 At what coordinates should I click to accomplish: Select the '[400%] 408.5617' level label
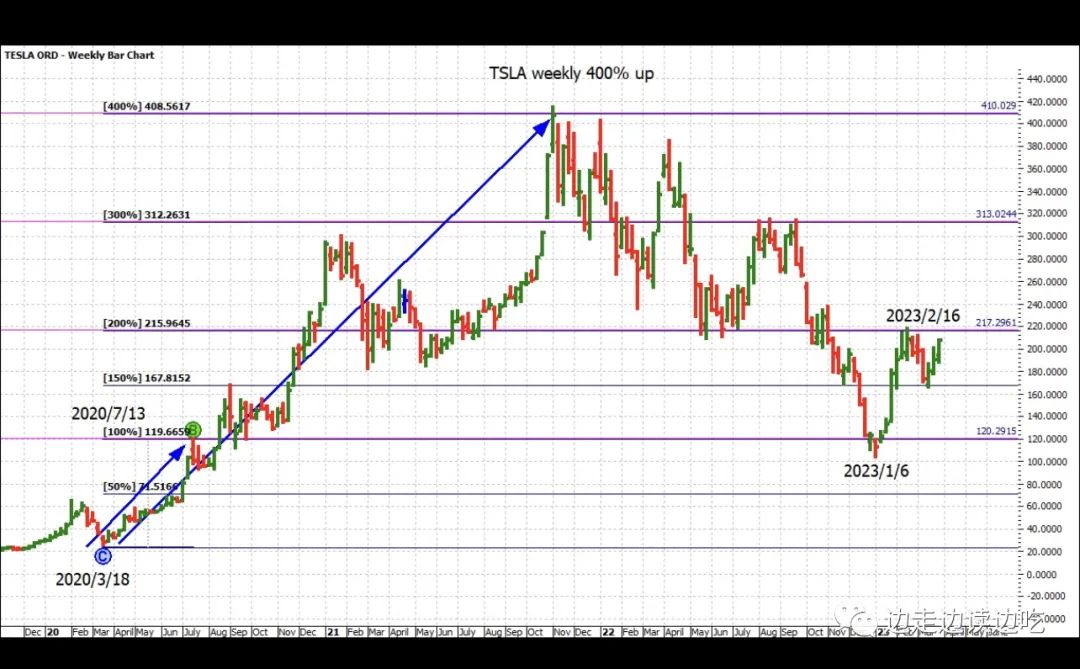coord(147,106)
